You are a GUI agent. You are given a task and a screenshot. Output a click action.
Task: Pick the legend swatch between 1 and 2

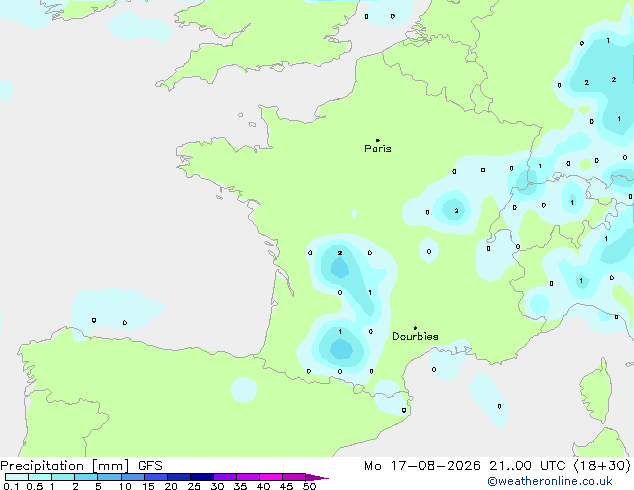(x=63, y=477)
